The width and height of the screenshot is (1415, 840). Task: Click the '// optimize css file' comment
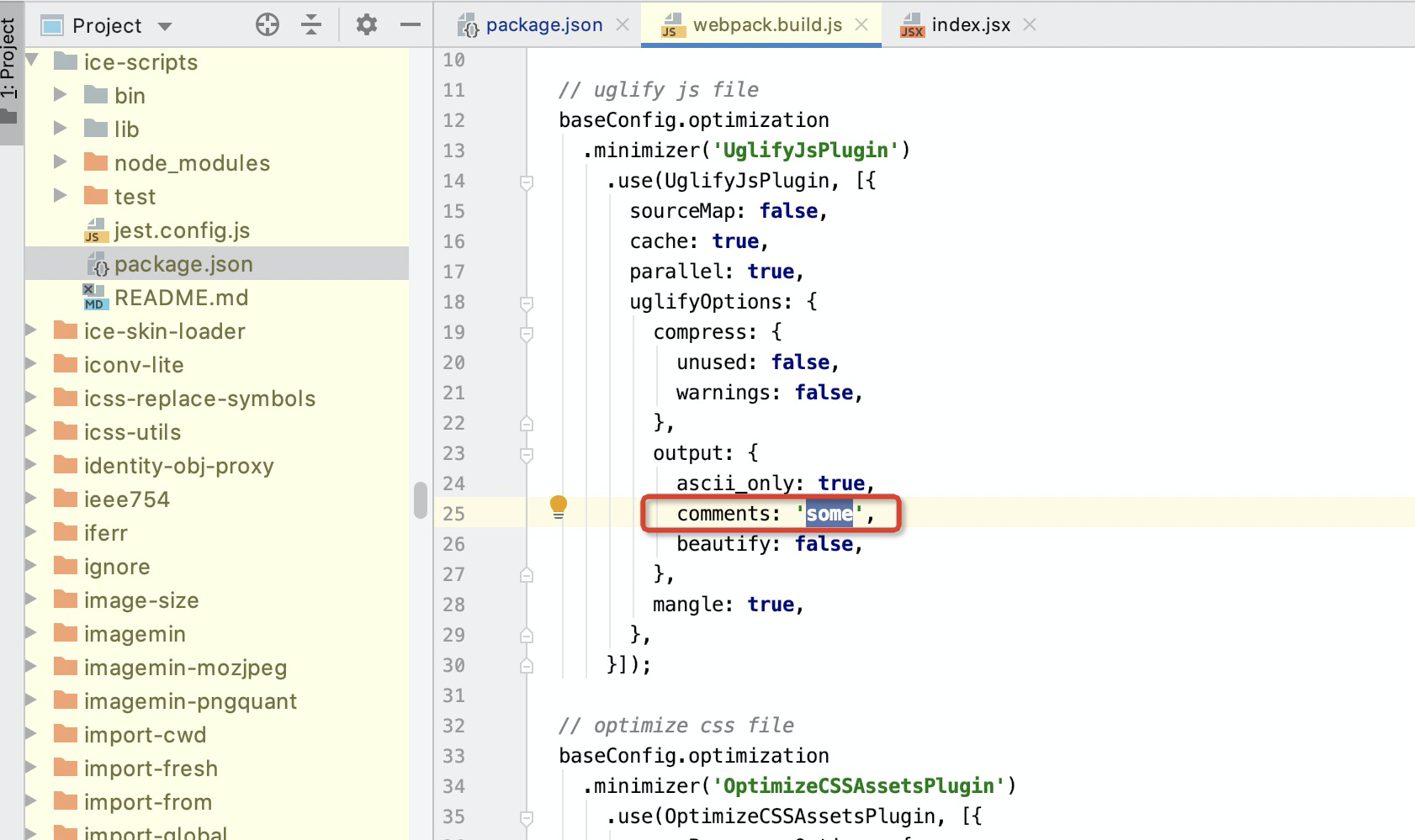[x=676, y=726]
